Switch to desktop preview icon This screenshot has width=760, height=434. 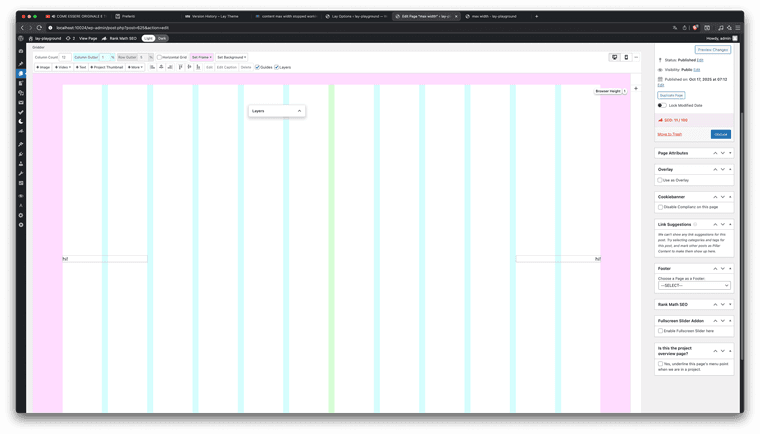[x=614, y=57]
